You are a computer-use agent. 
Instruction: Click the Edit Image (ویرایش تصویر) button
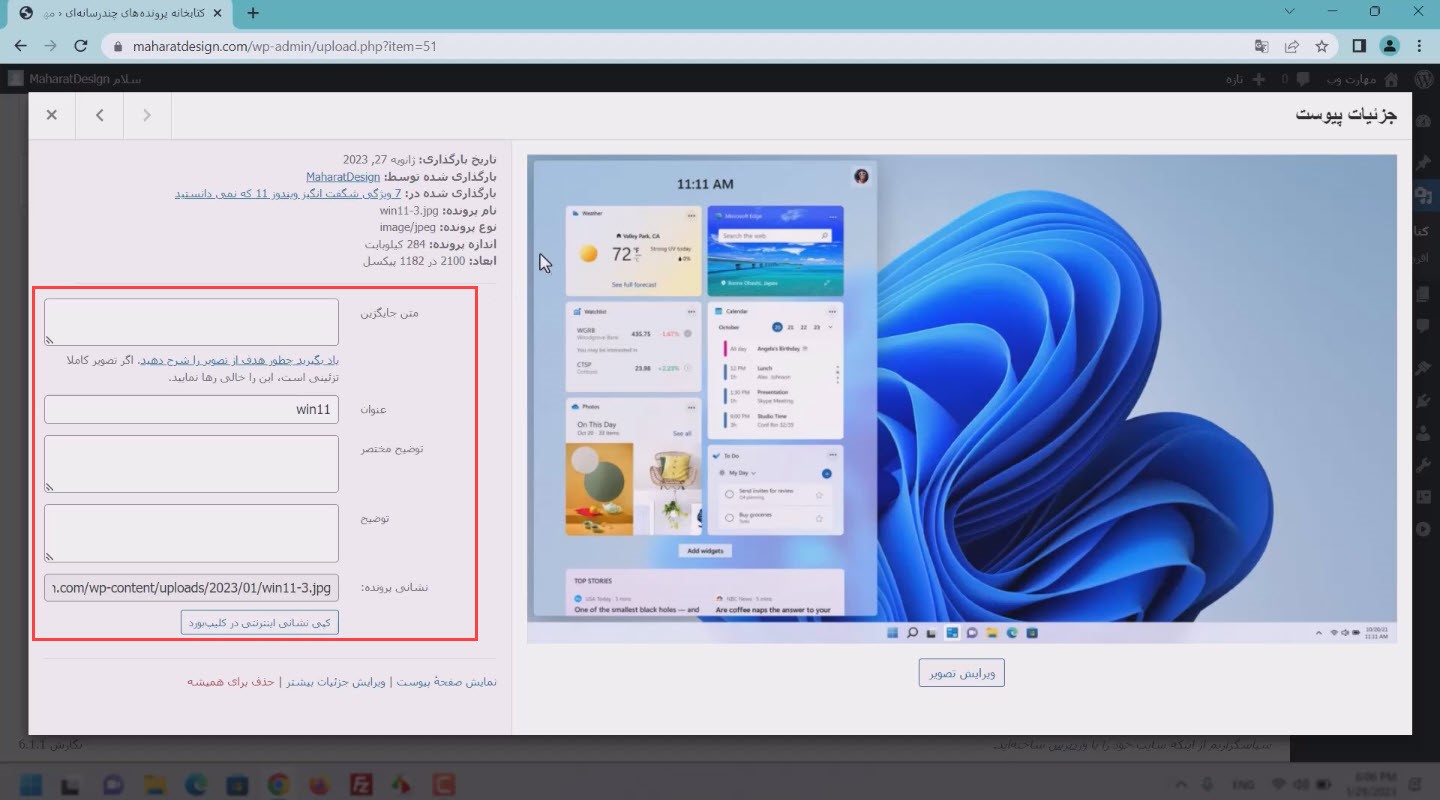pos(961,673)
